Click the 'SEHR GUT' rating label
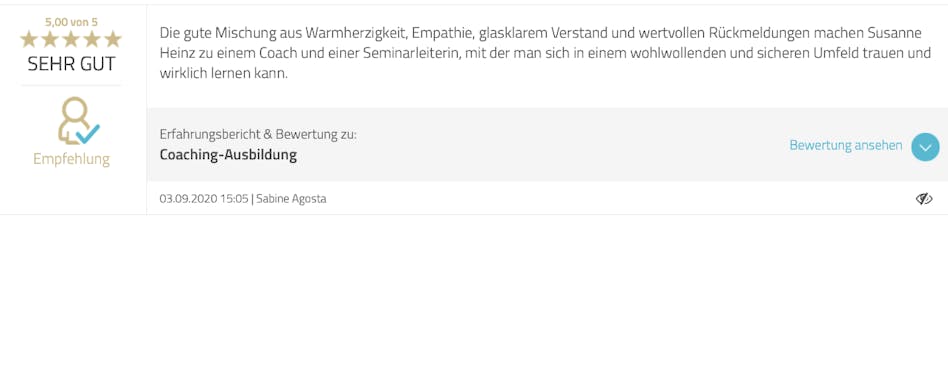The height and width of the screenshot is (371, 948). click(71, 64)
